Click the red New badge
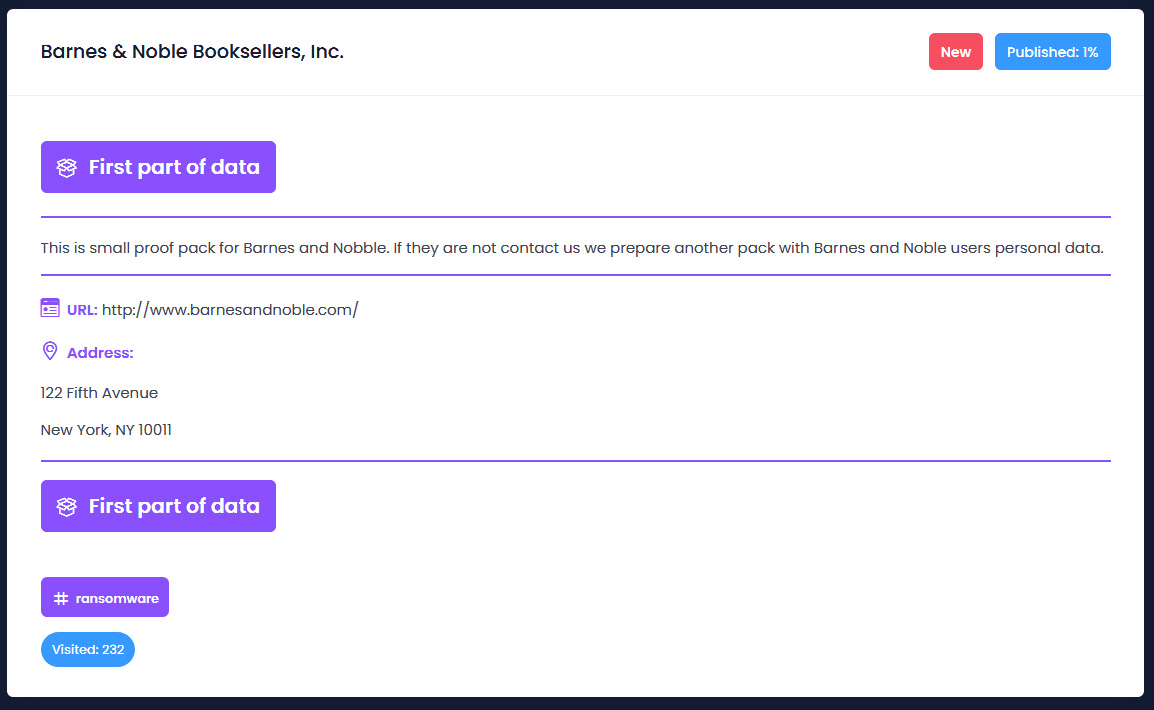 point(955,51)
